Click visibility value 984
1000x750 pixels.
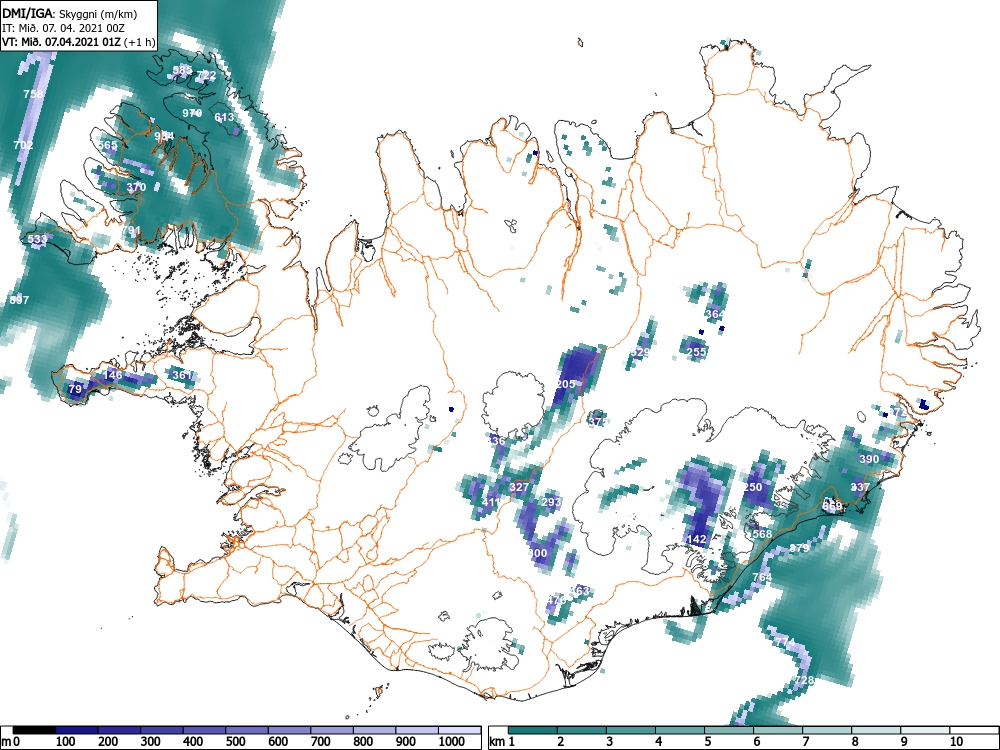[x=165, y=136]
